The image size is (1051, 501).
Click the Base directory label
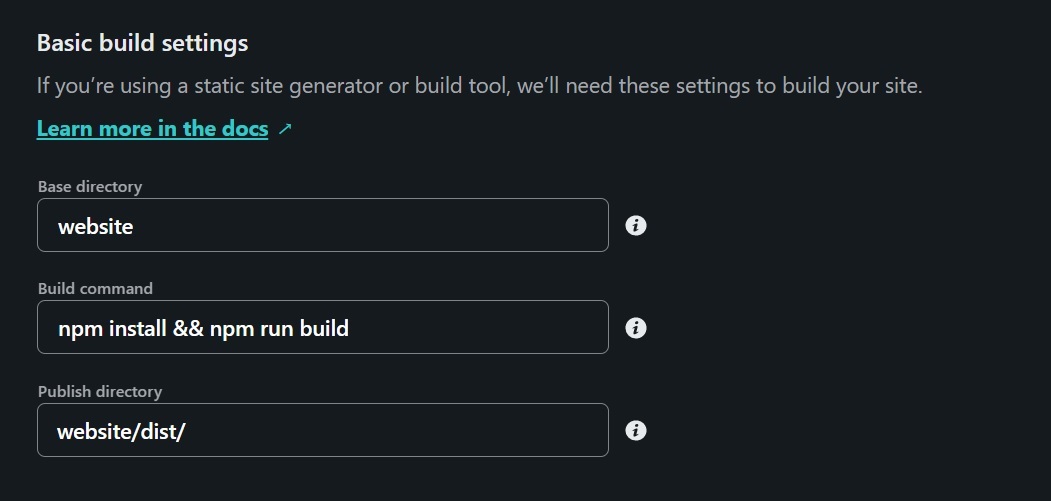(x=90, y=186)
